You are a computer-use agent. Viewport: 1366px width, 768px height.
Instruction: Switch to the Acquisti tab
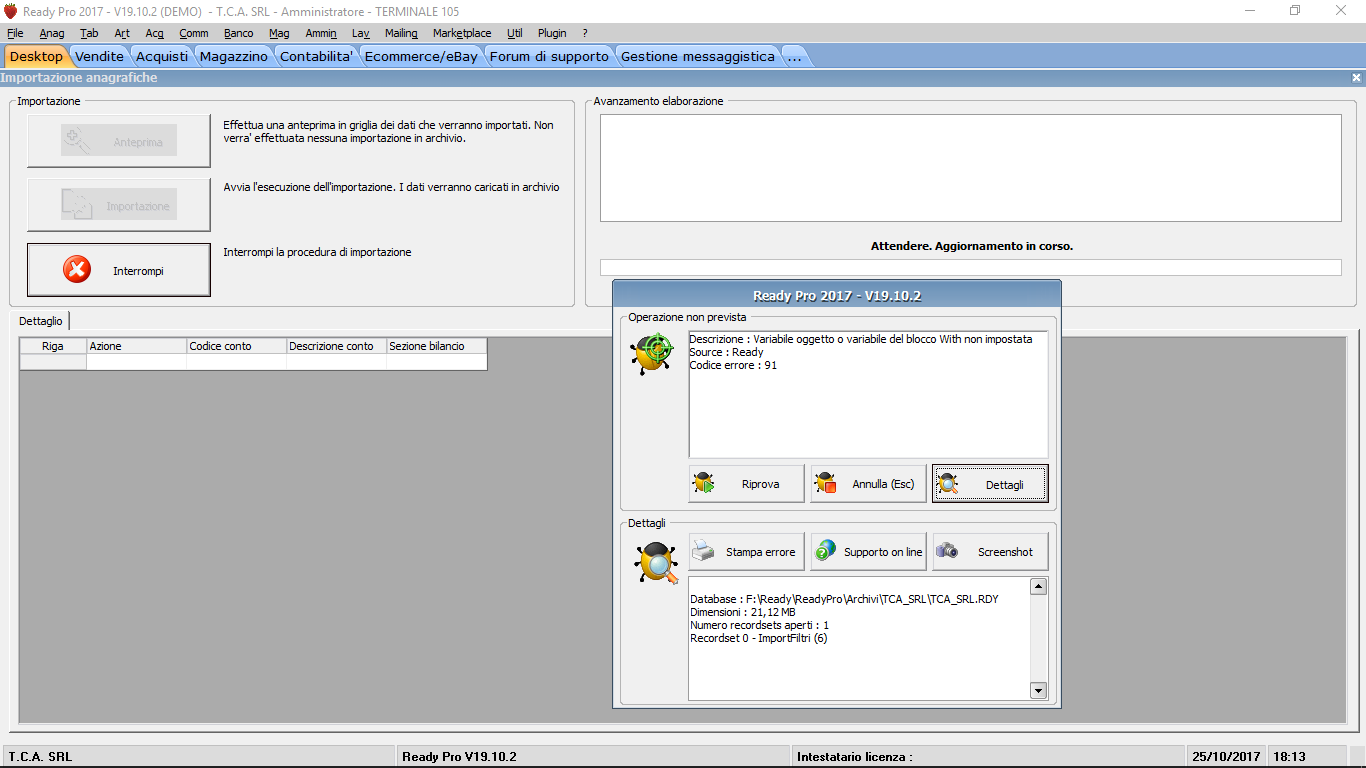162,56
